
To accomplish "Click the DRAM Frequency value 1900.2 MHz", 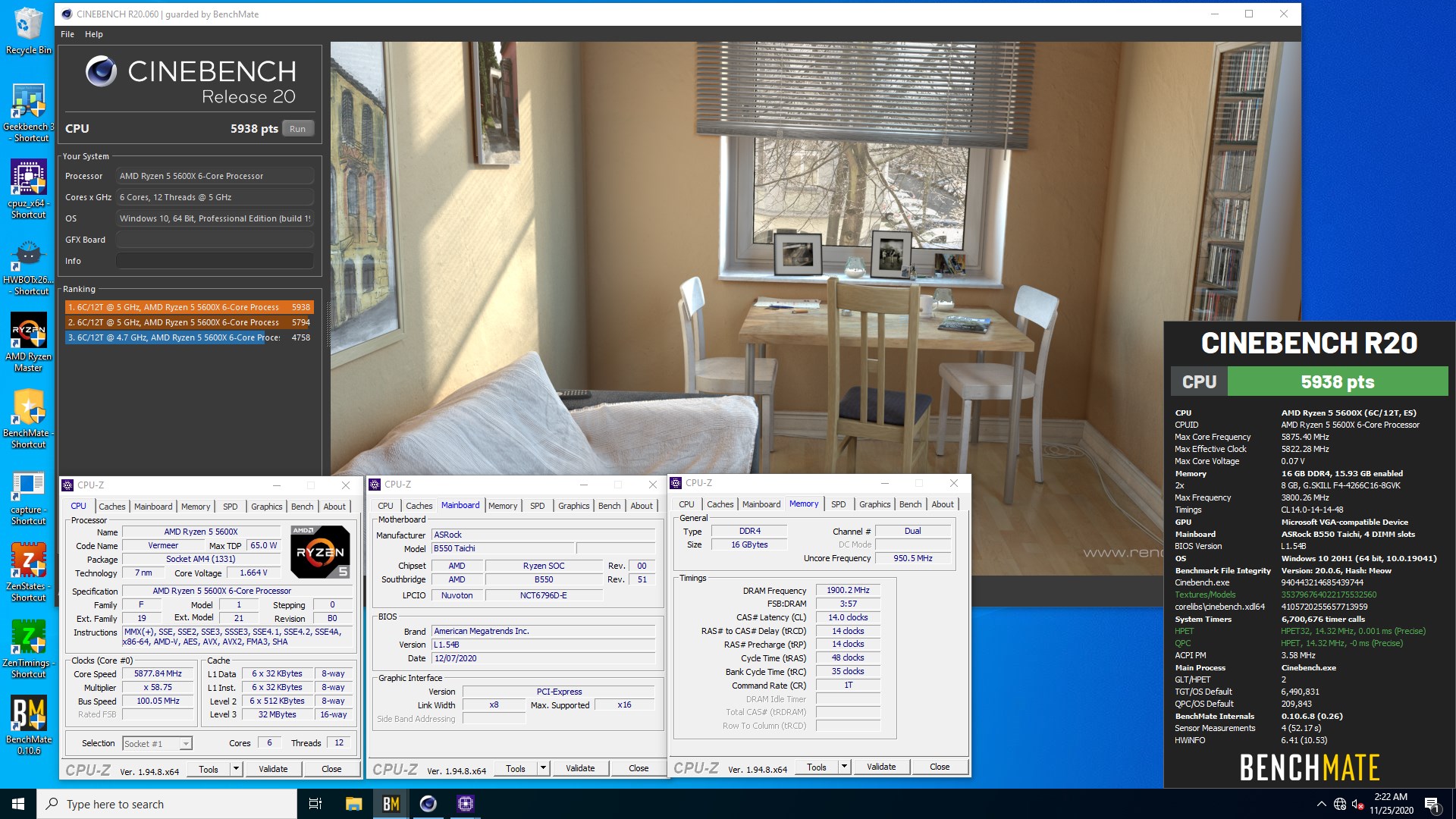I will tap(848, 590).
